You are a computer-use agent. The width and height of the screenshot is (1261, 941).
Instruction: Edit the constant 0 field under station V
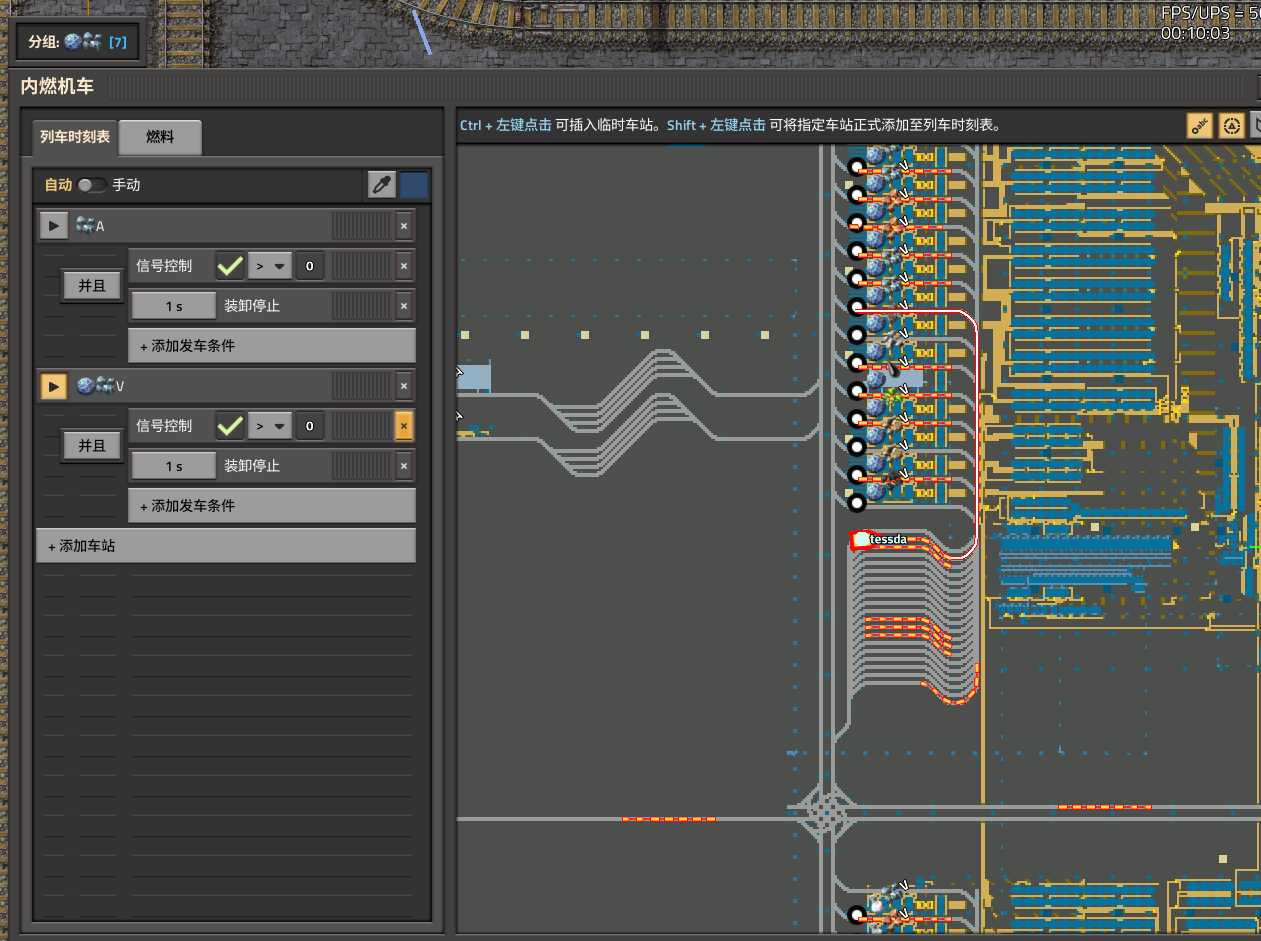pos(309,426)
